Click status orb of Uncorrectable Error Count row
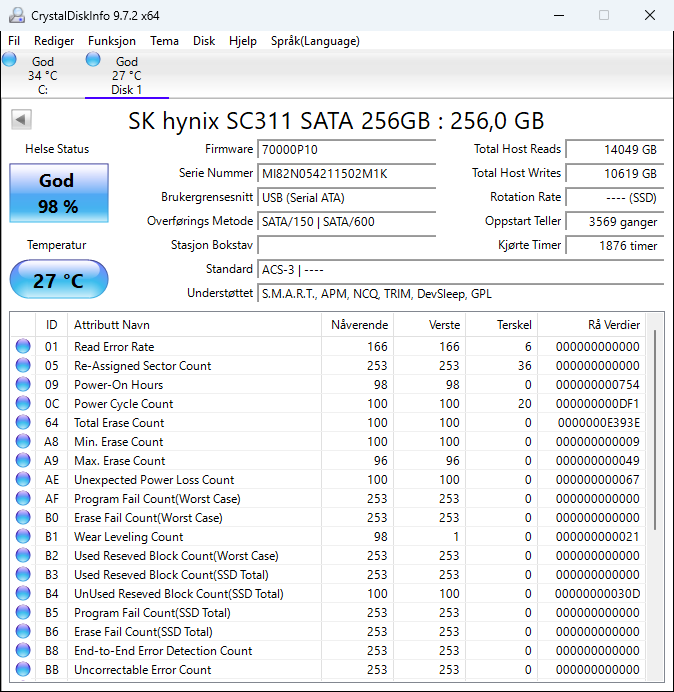674x692 pixels. (23, 669)
